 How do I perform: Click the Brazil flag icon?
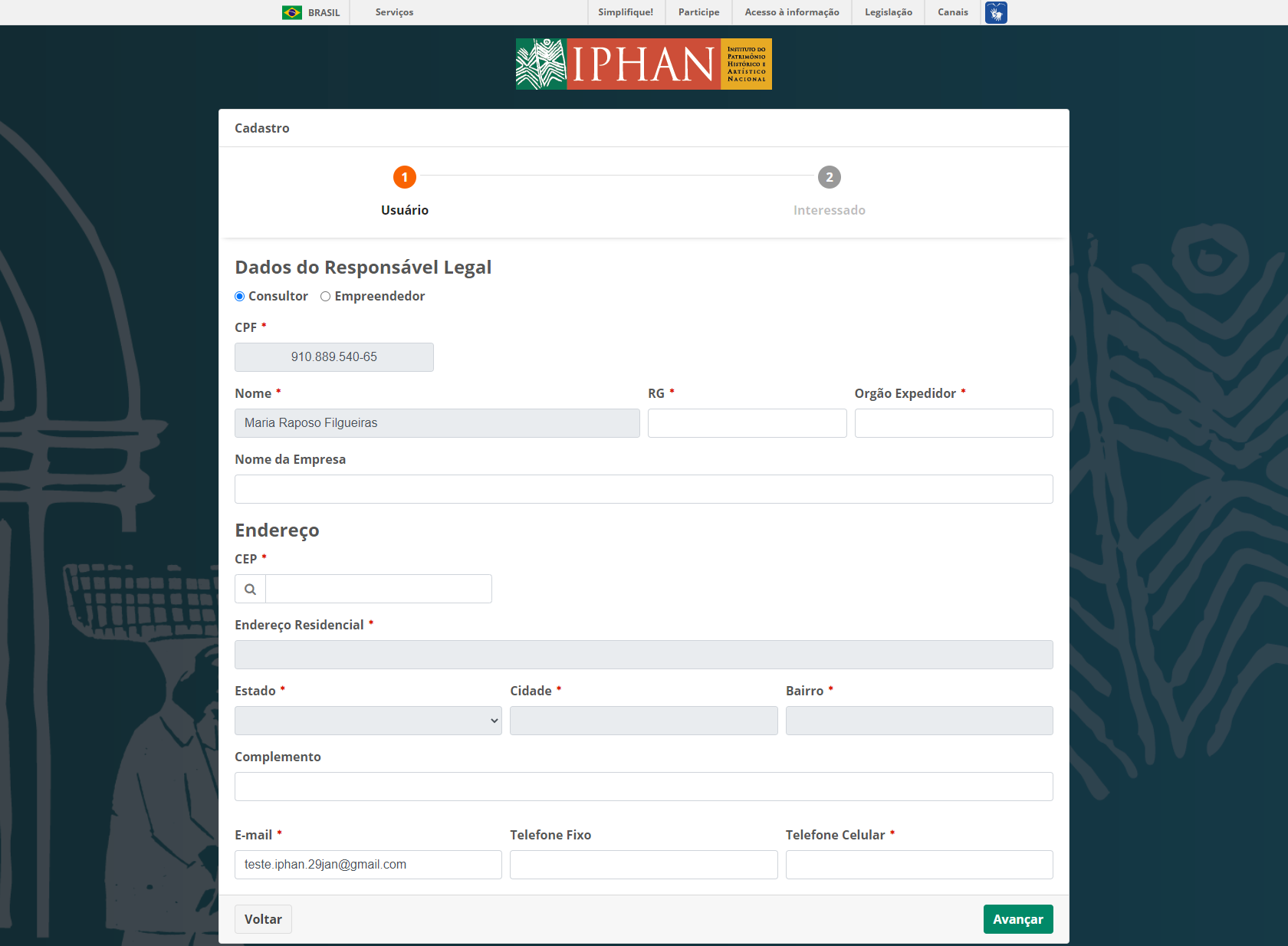[x=292, y=12]
